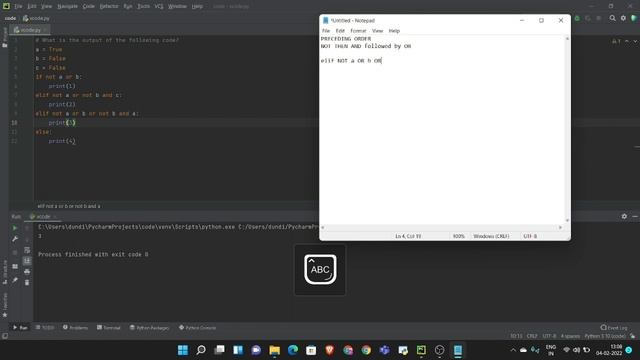Go to previous highlighted problem up arrow
Screen dimensions: 640x360
627,41
